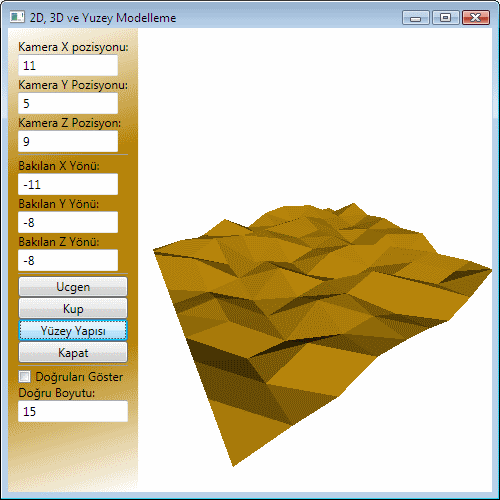Focus the Bakılan X Yönü field
Image resolution: width=500 pixels, height=500 pixels.
click(x=68, y=184)
